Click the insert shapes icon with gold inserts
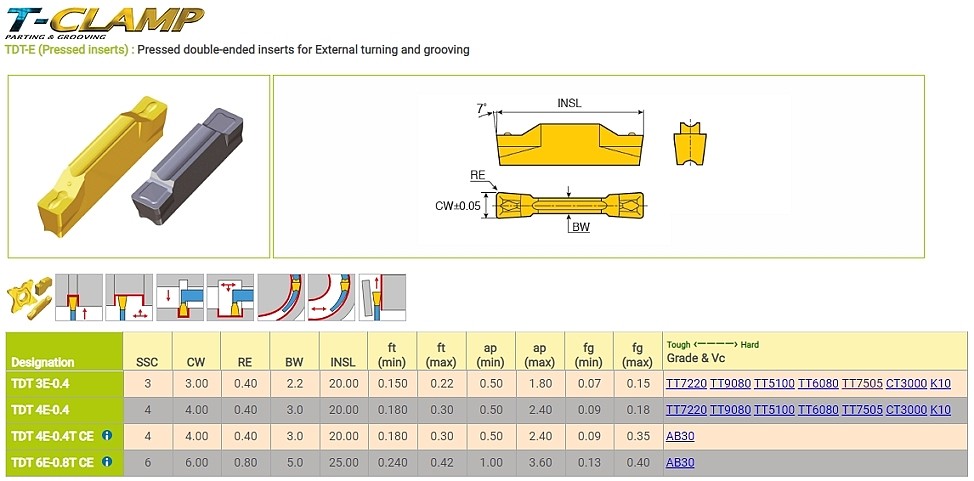This screenshot has width=974, height=481. click(27, 298)
